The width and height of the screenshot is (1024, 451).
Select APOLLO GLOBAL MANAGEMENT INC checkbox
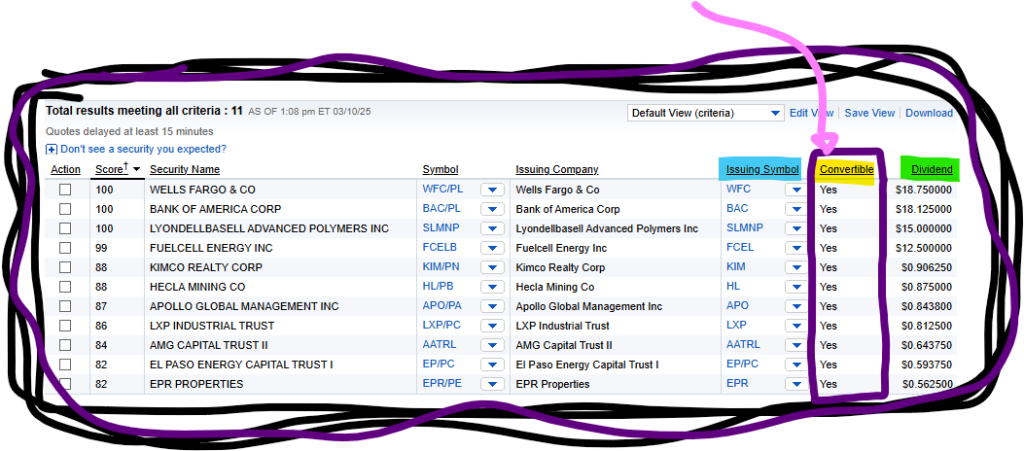click(x=65, y=306)
